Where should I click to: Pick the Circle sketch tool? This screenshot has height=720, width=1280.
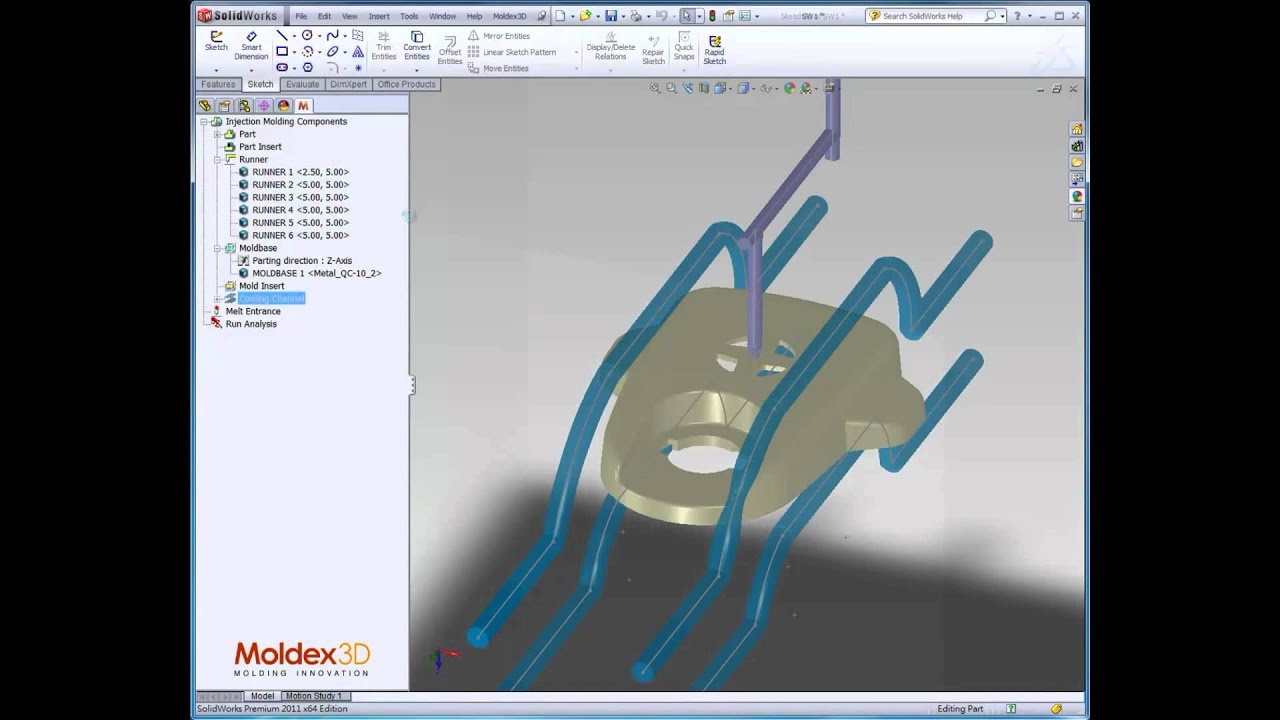(307, 36)
